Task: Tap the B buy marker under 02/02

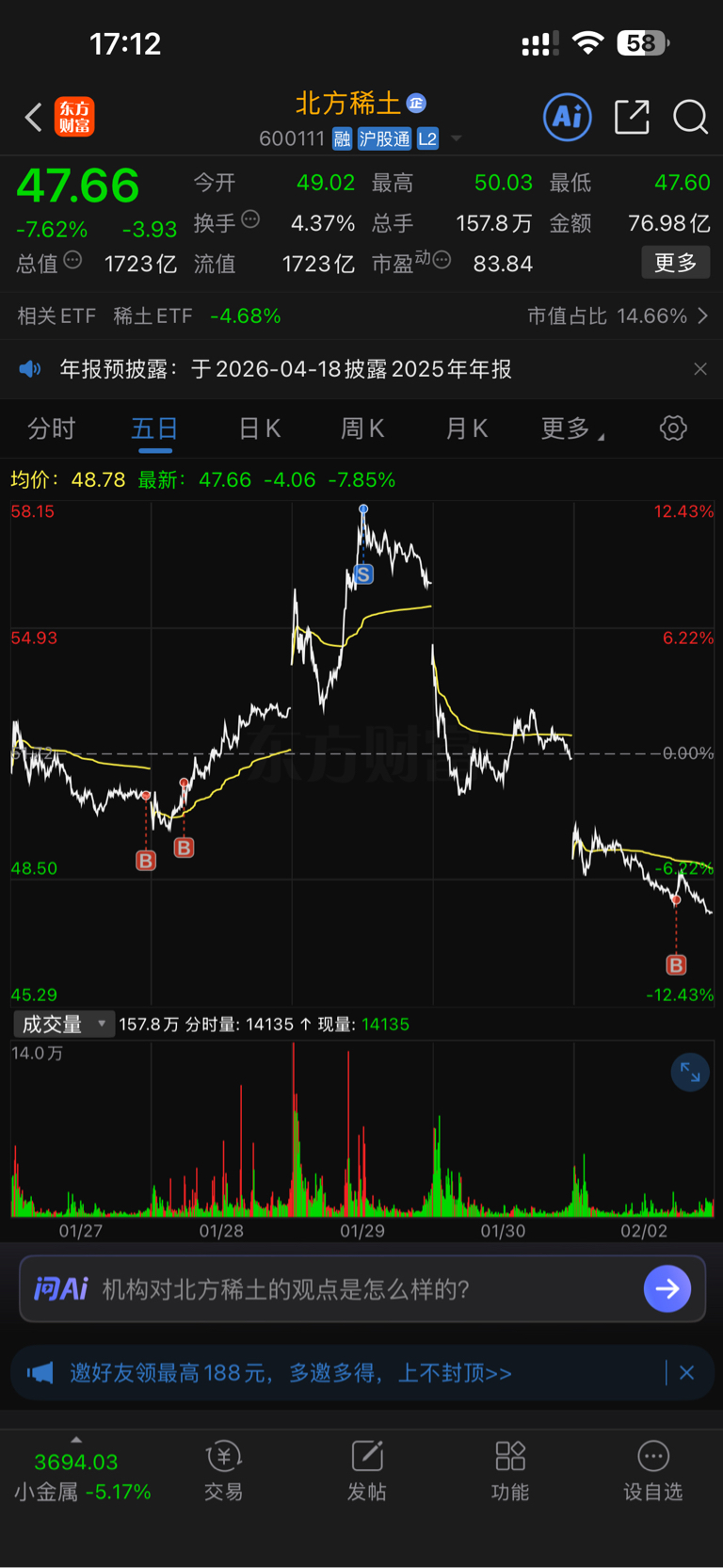Action: [676, 964]
